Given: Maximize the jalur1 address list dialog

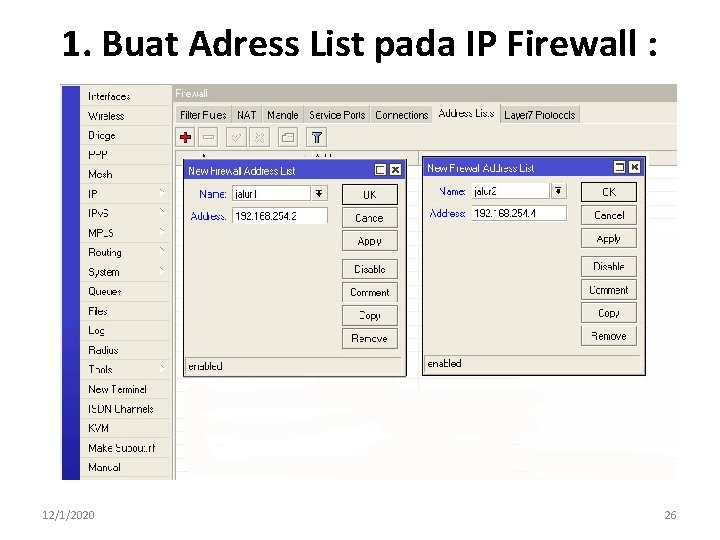Looking at the screenshot, I should tap(380, 170).
